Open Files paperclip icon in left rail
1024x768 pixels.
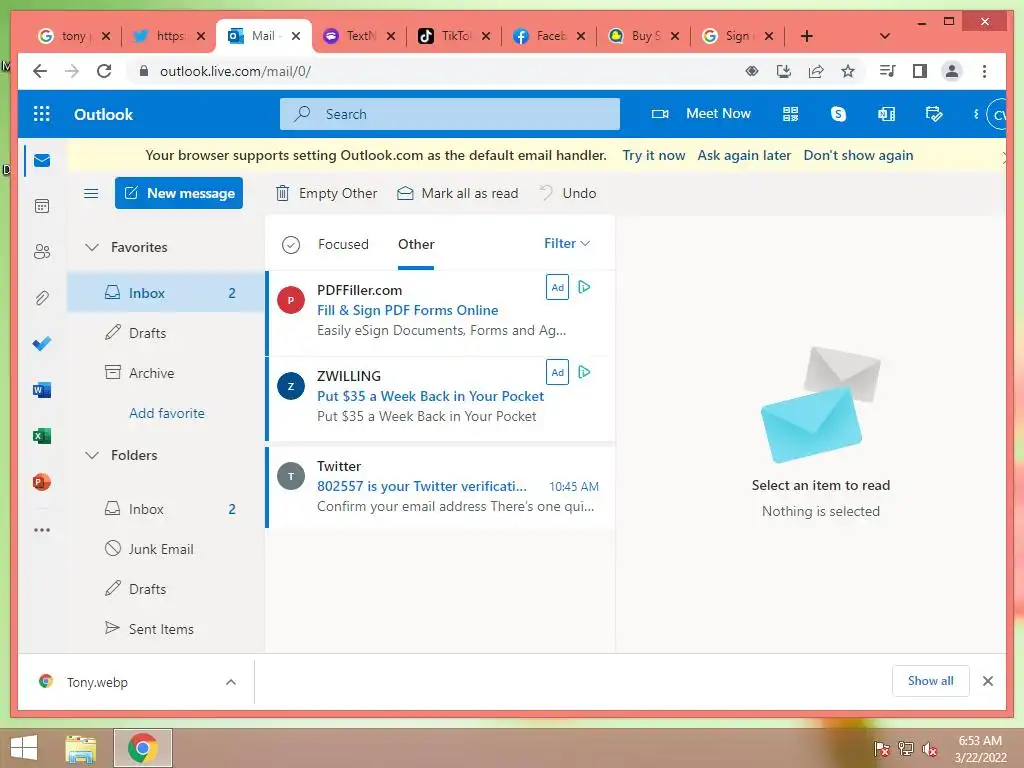[42, 298]
